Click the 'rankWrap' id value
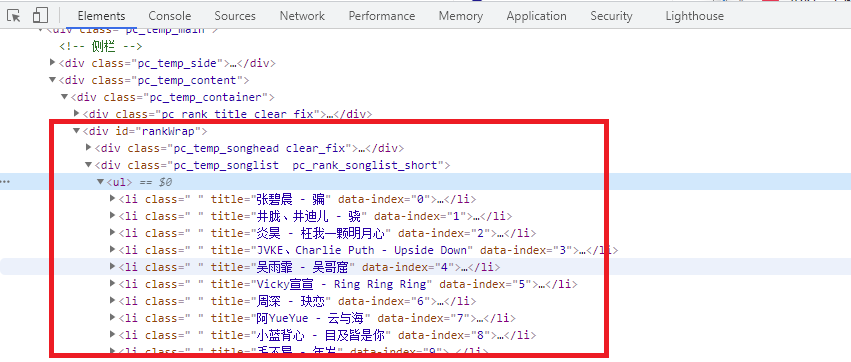Screen dimensions: 851x362 169,131
